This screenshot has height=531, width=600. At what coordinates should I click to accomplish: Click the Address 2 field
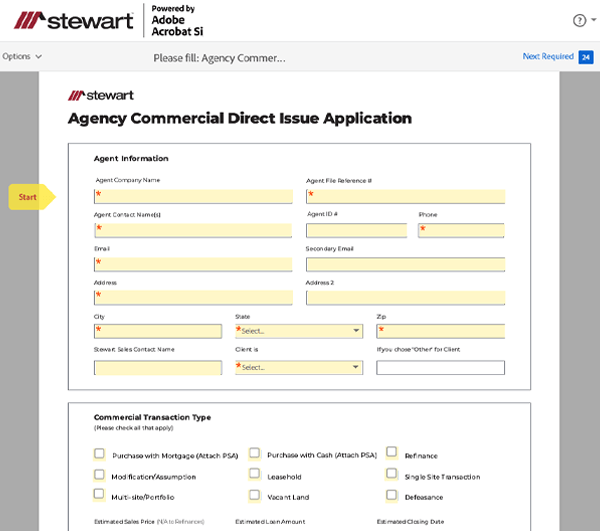(405, 298)
